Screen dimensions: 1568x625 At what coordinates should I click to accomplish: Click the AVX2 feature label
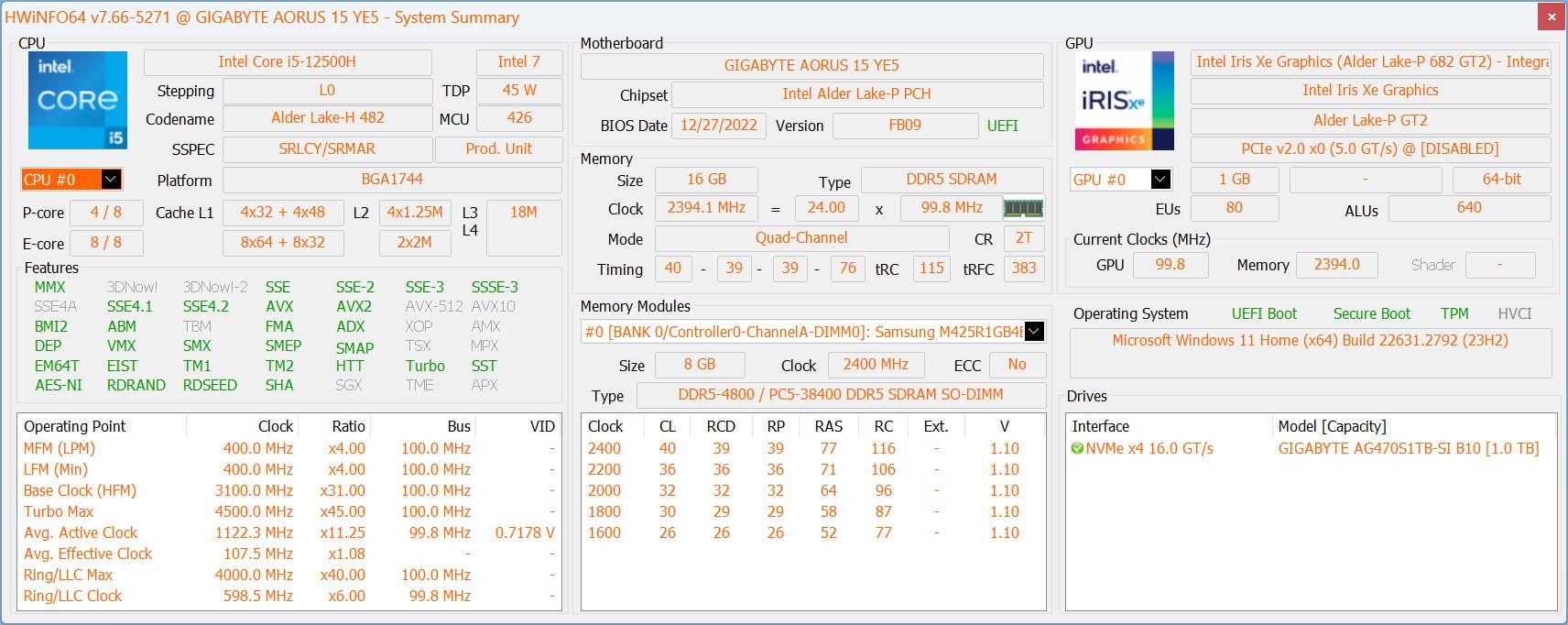(x=354, y=307)
